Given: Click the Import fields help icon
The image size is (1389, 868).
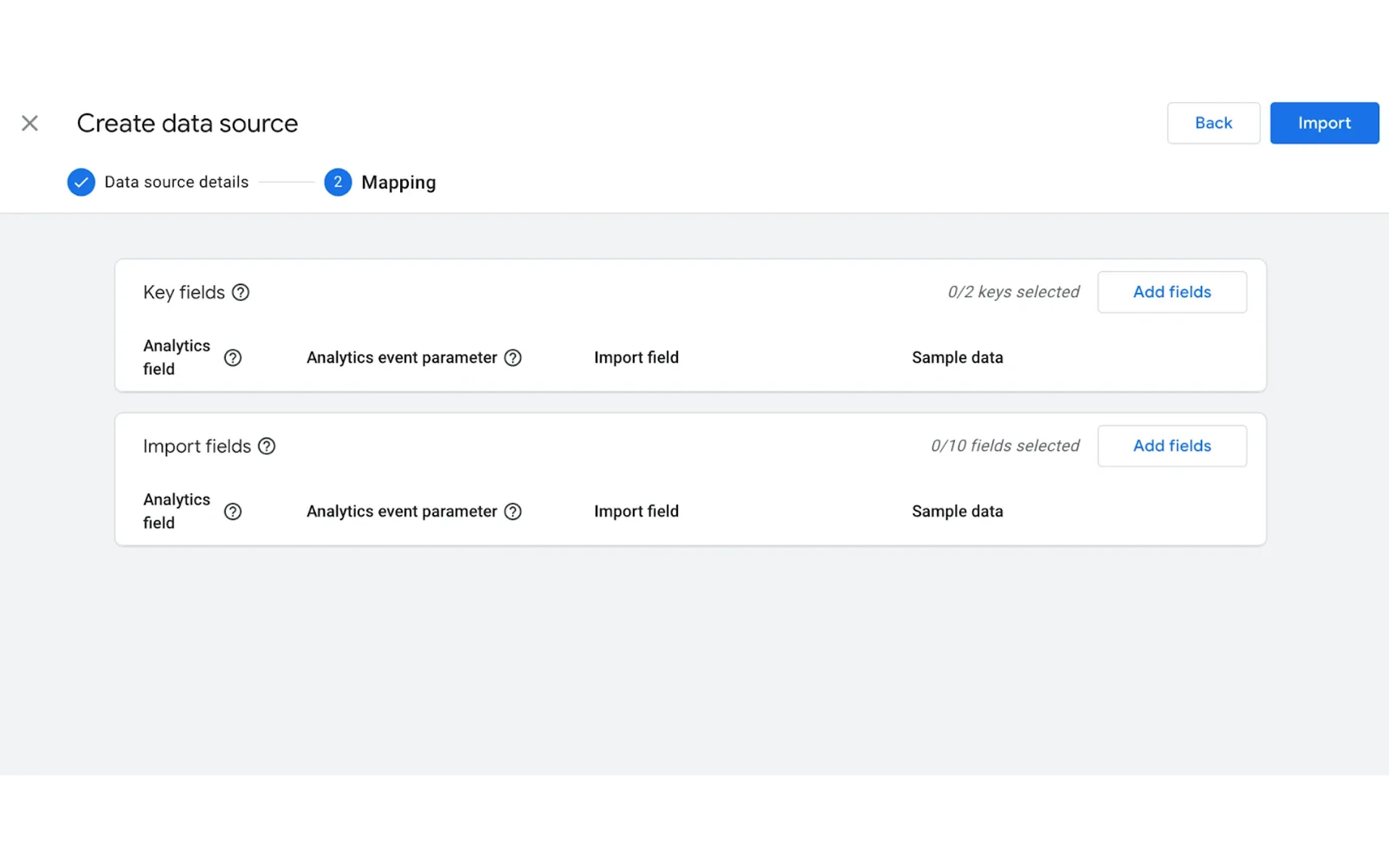Looking at the screenshot, I should click(266, 446).
